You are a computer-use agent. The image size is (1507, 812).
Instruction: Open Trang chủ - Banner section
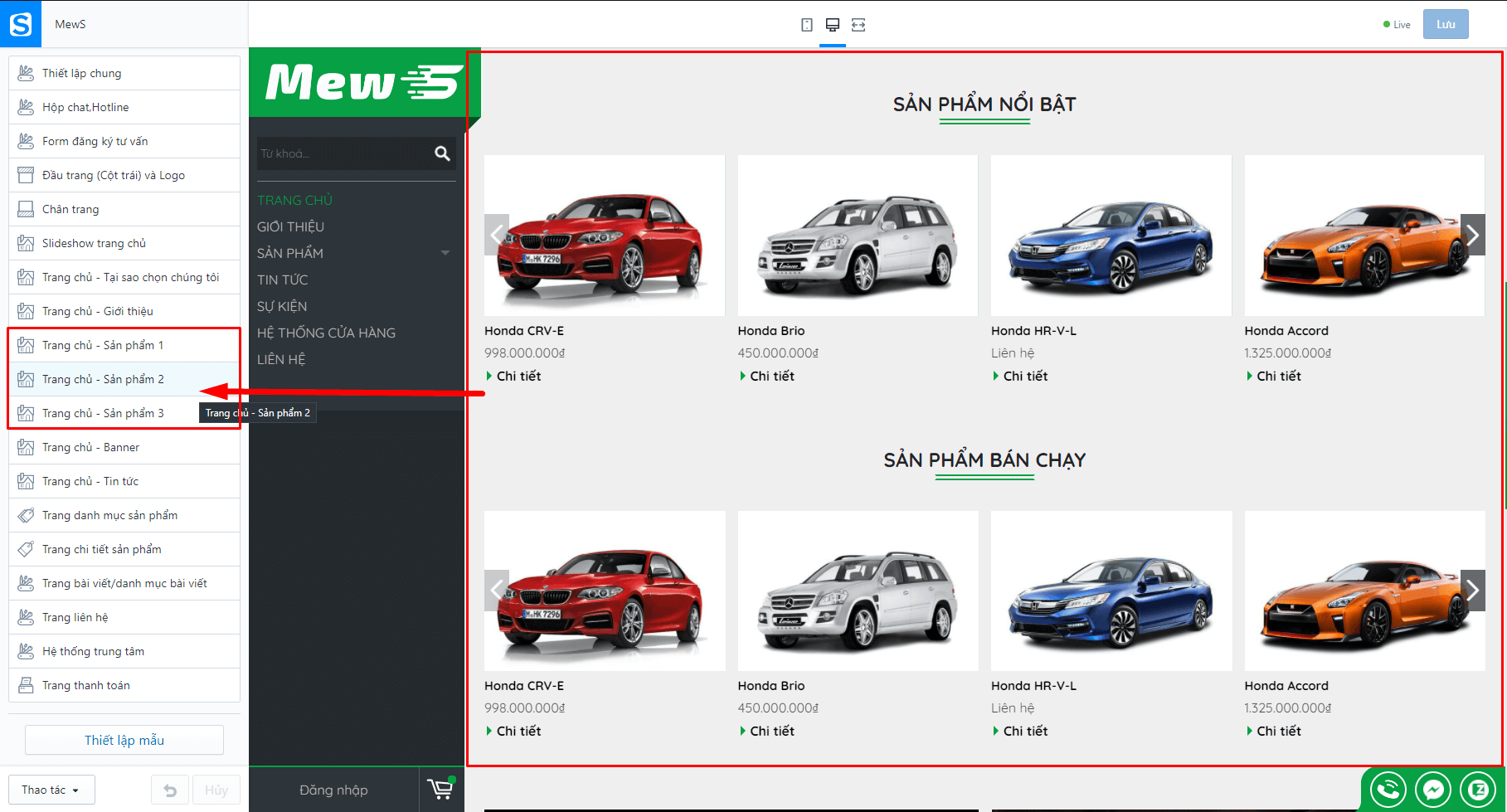124,447
